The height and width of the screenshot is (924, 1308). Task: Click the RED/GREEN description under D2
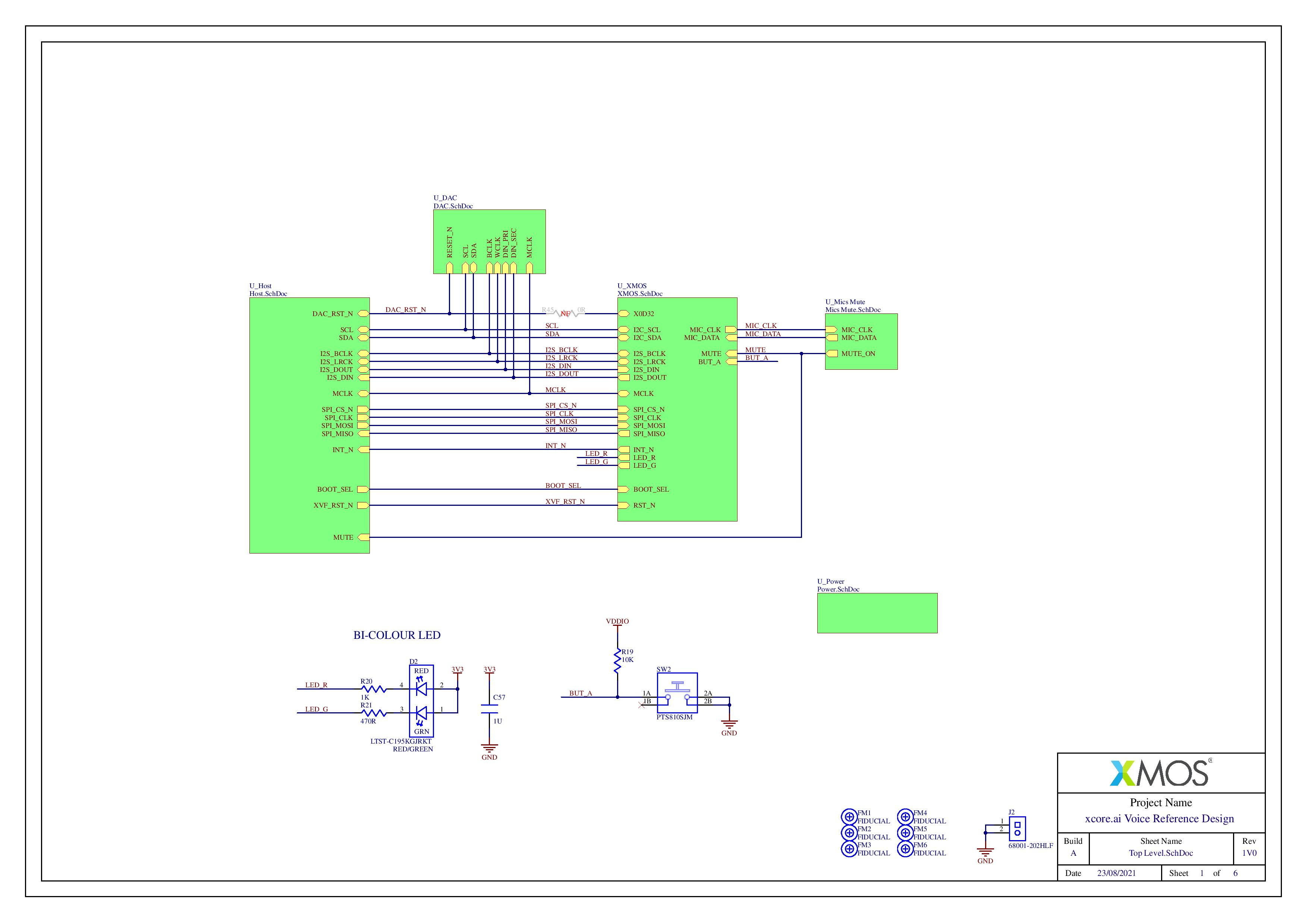pos(412,749)
